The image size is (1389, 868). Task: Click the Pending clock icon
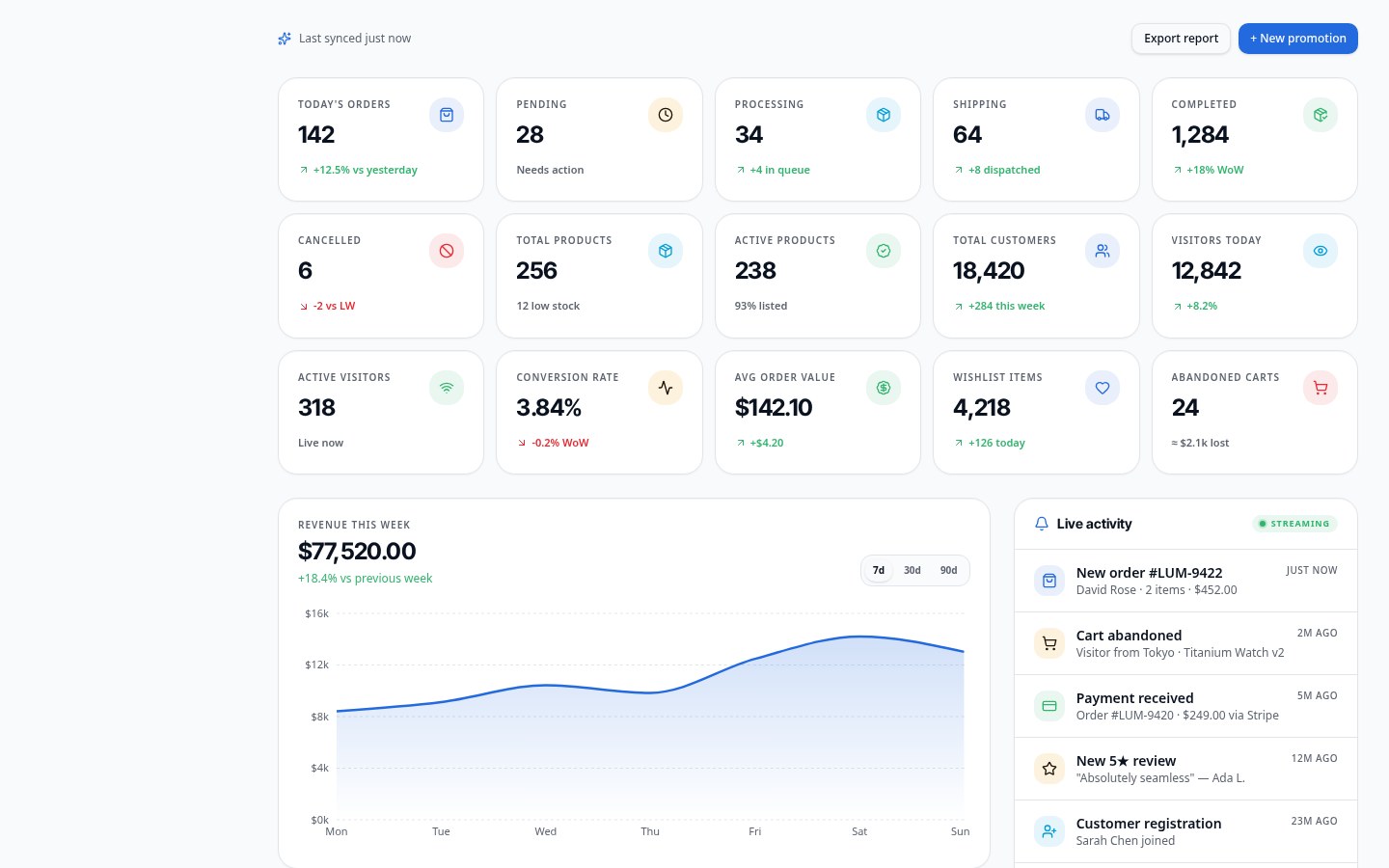point(666,115)
